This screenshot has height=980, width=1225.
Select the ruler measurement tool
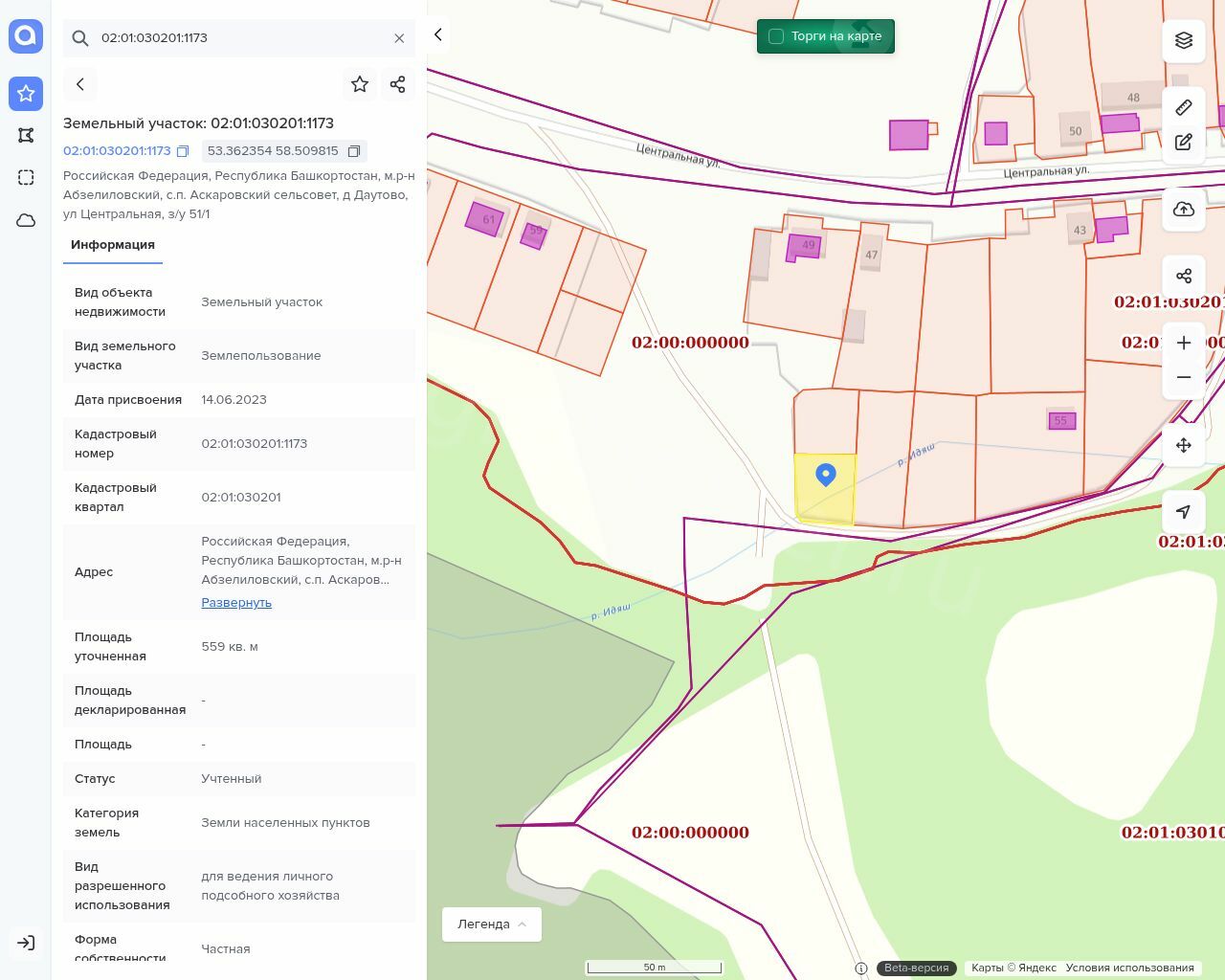pos(1183,107)
